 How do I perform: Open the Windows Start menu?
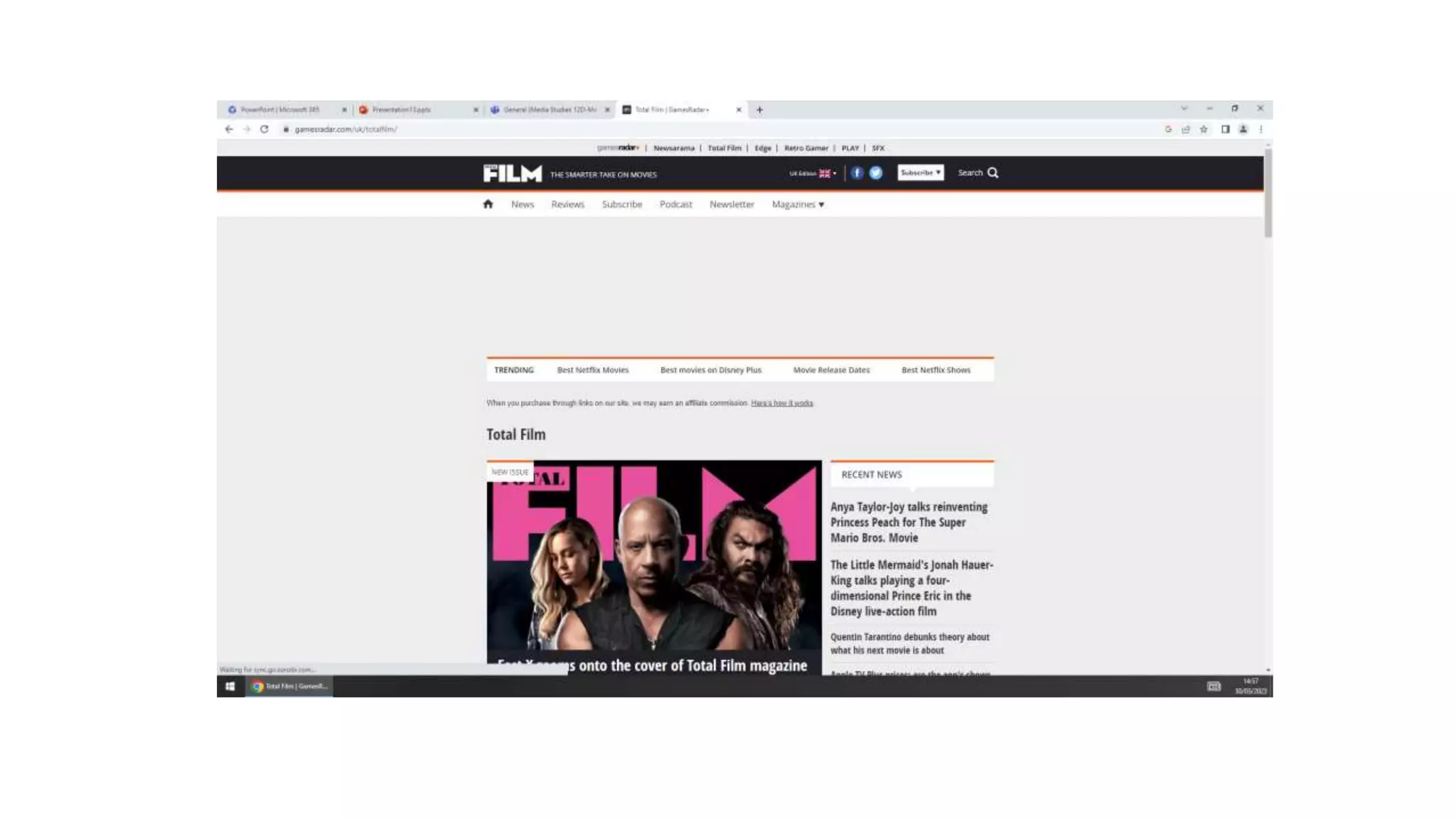(x=230, y=686)
